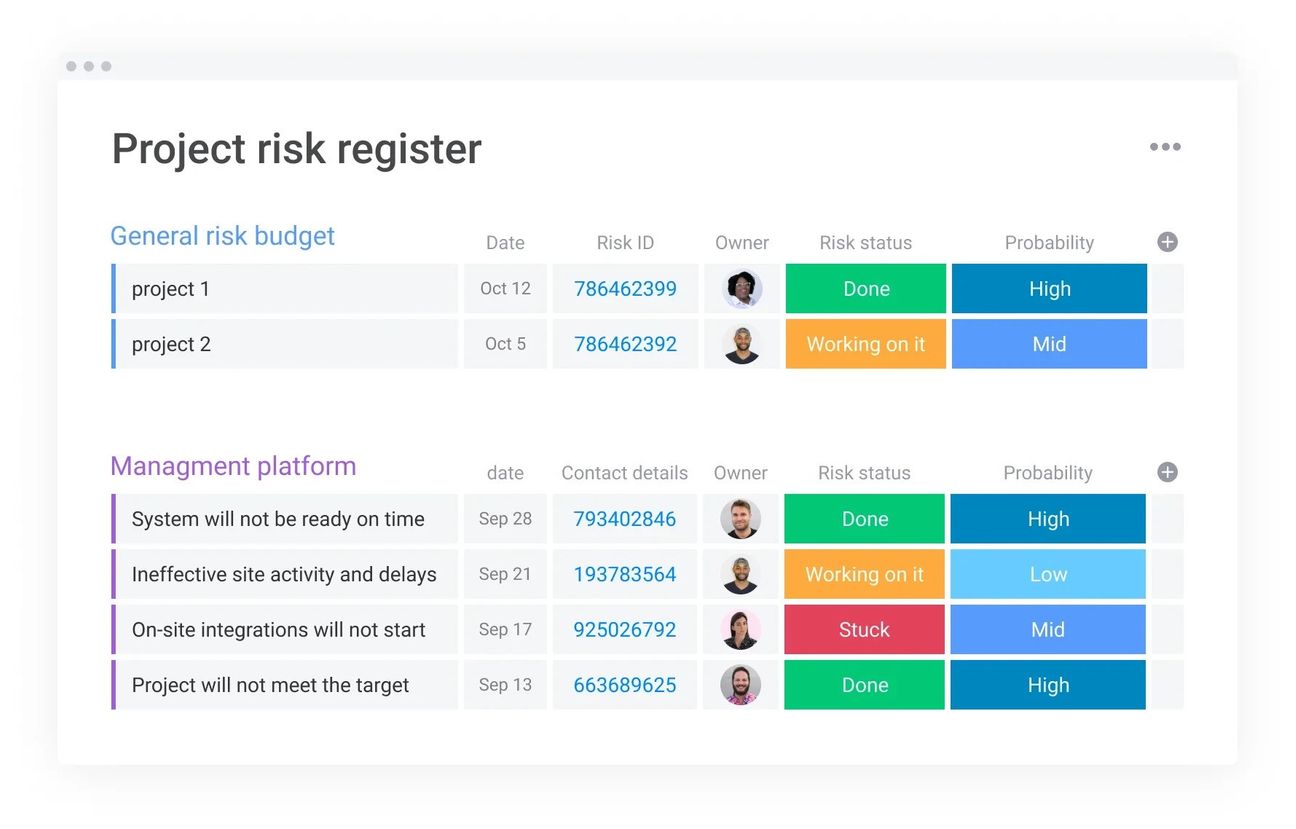Change the 'Mid' probability on On-site integrations row
This screenshot has width=1296, height=829.
pyautogui.click(x=1048, y=629)
